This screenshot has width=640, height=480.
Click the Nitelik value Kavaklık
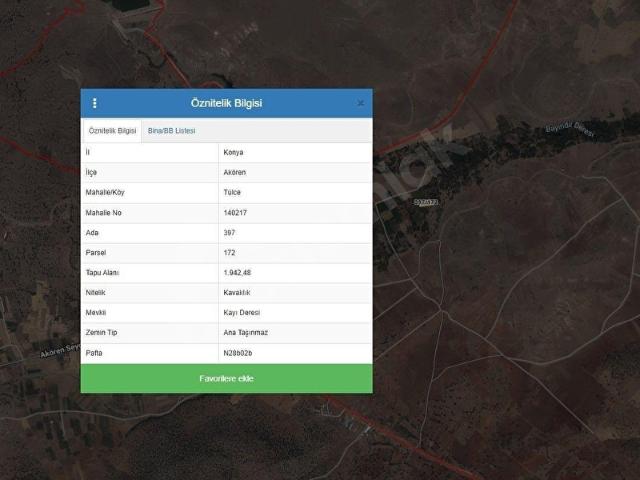pyautogui.click(x=237, y=293)
